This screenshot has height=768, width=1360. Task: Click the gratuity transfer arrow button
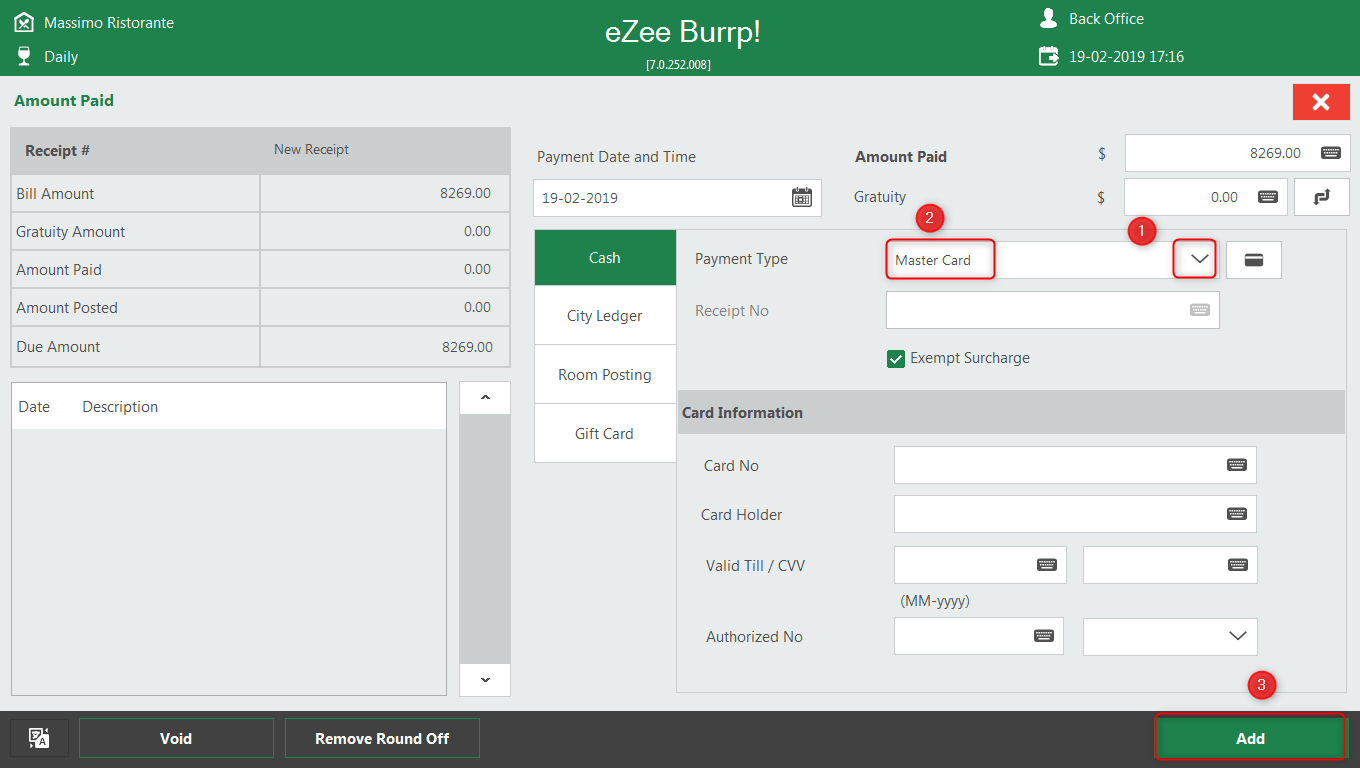pos(1322,197)
